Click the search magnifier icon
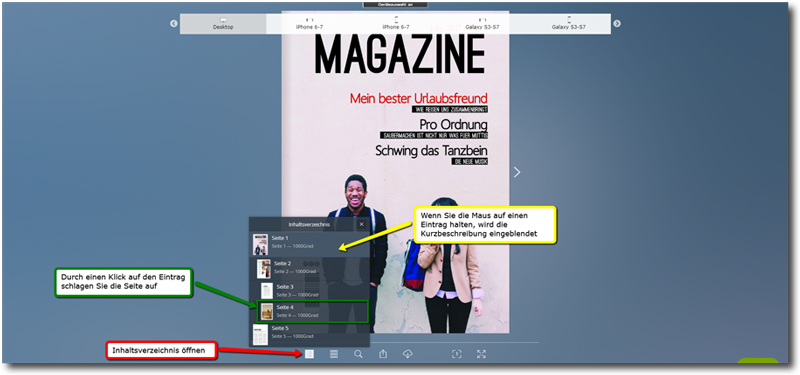800x375 pixels. (x=358, y=354)
